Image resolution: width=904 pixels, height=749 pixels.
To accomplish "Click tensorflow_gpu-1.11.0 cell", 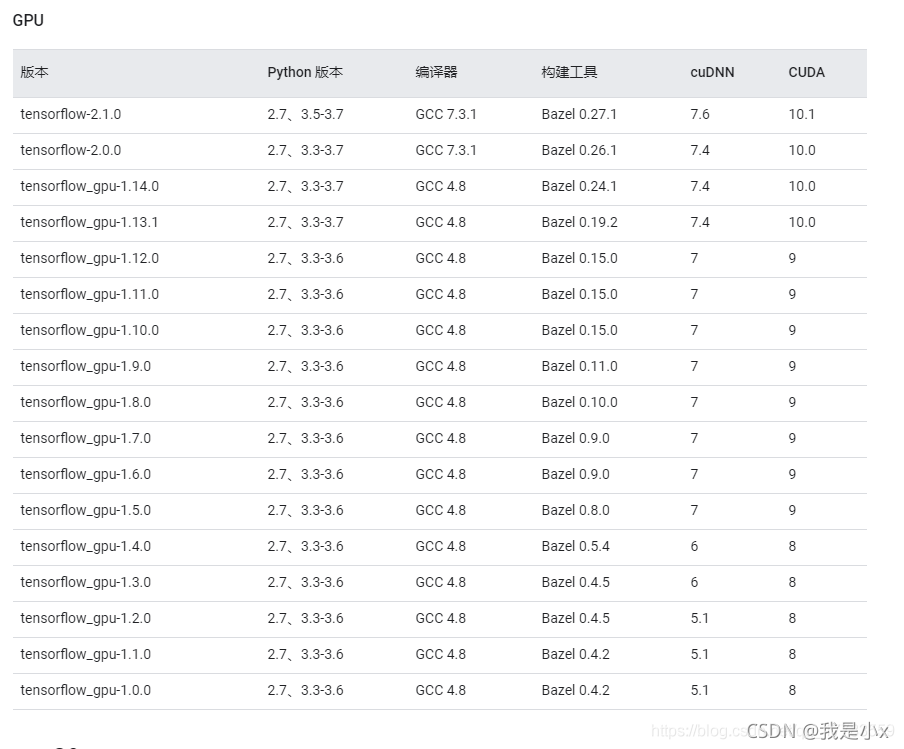I will pyautogui.click(x=89, y=294).
